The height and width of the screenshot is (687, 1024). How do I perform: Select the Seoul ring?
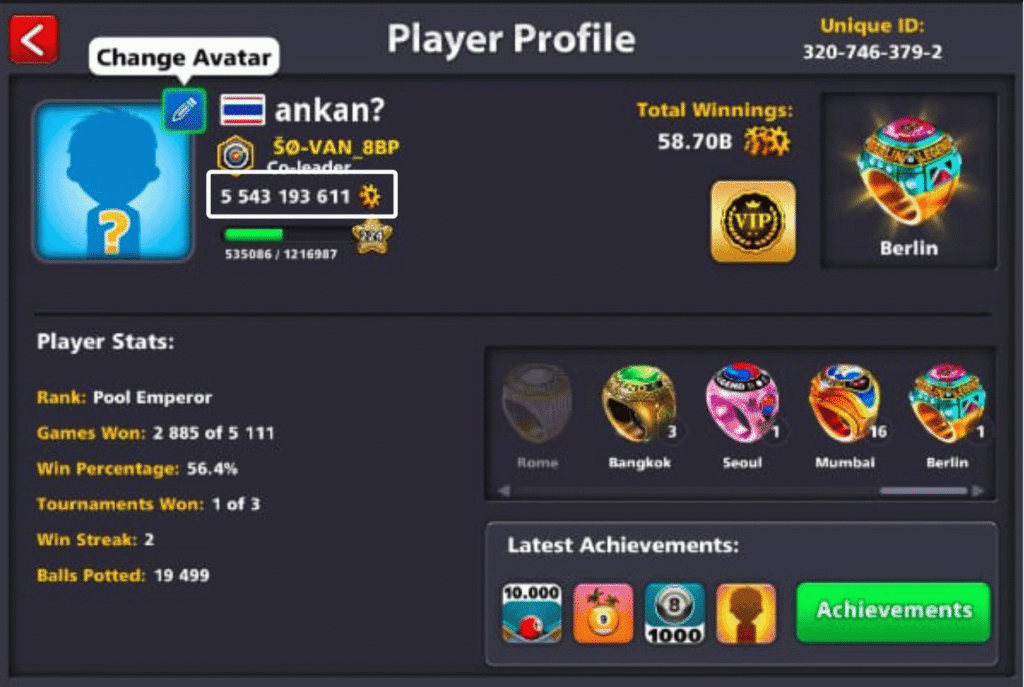743,417
